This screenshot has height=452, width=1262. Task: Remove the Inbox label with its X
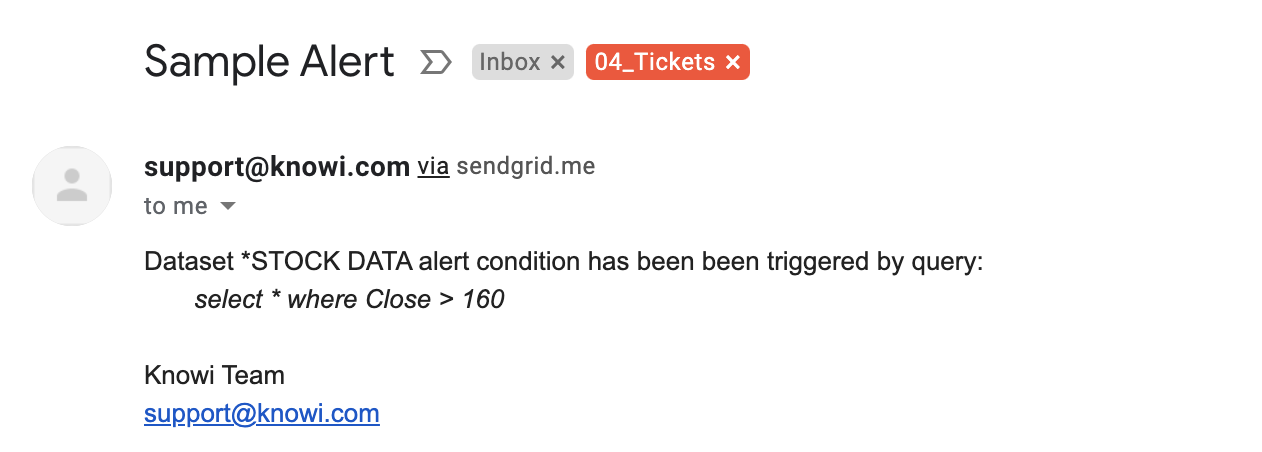tap(558, 63)
